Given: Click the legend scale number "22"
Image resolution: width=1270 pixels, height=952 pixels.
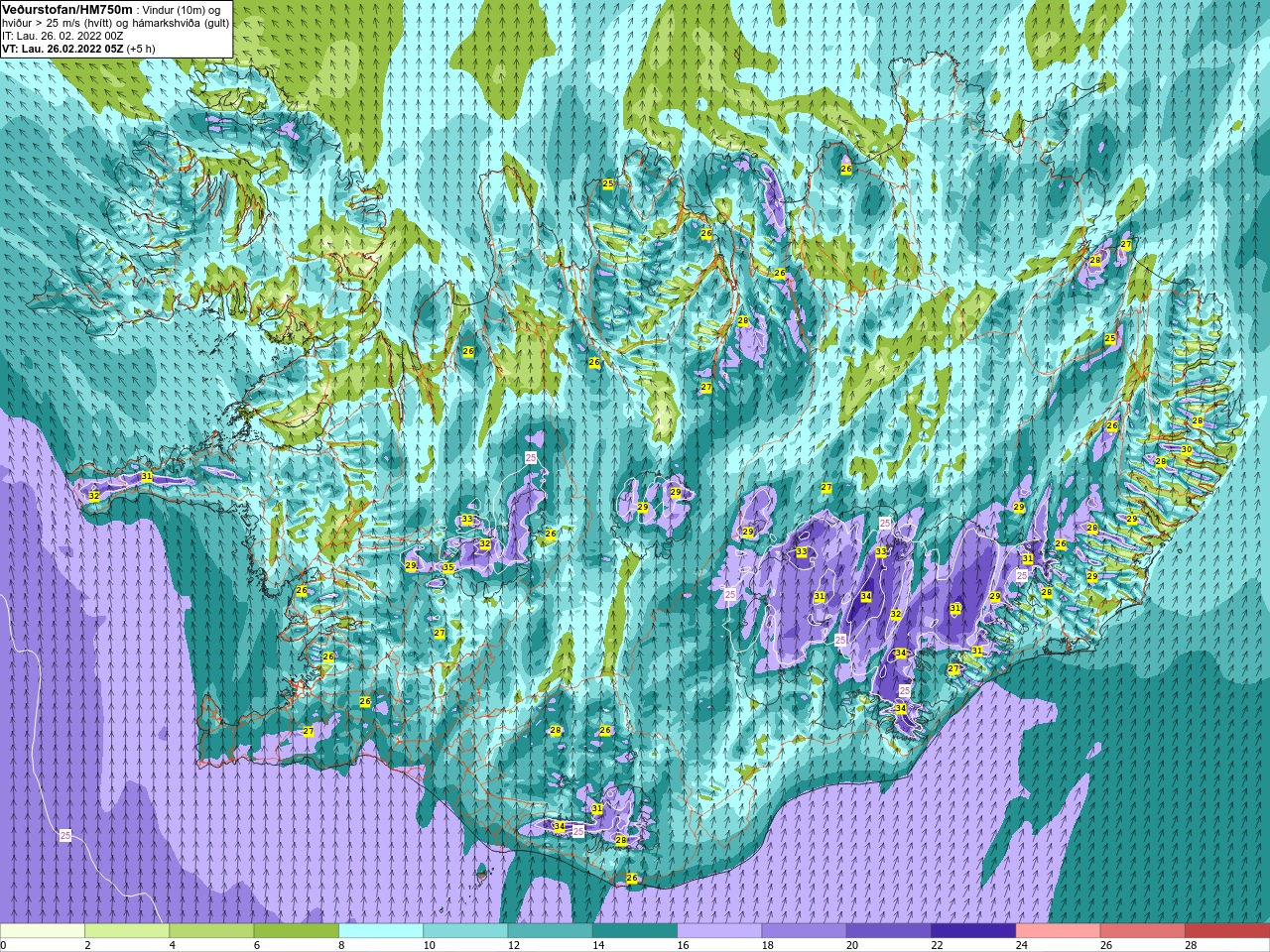Looking at the screenshot, I should point(937,945).
